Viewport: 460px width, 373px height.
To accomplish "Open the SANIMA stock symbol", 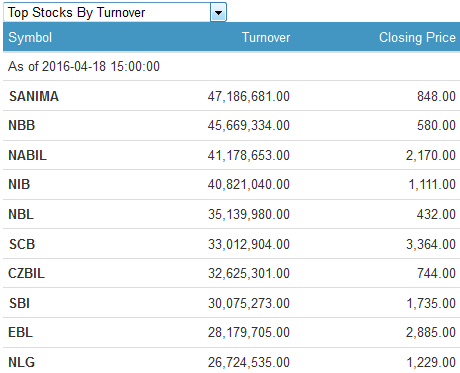I will 34,96.
